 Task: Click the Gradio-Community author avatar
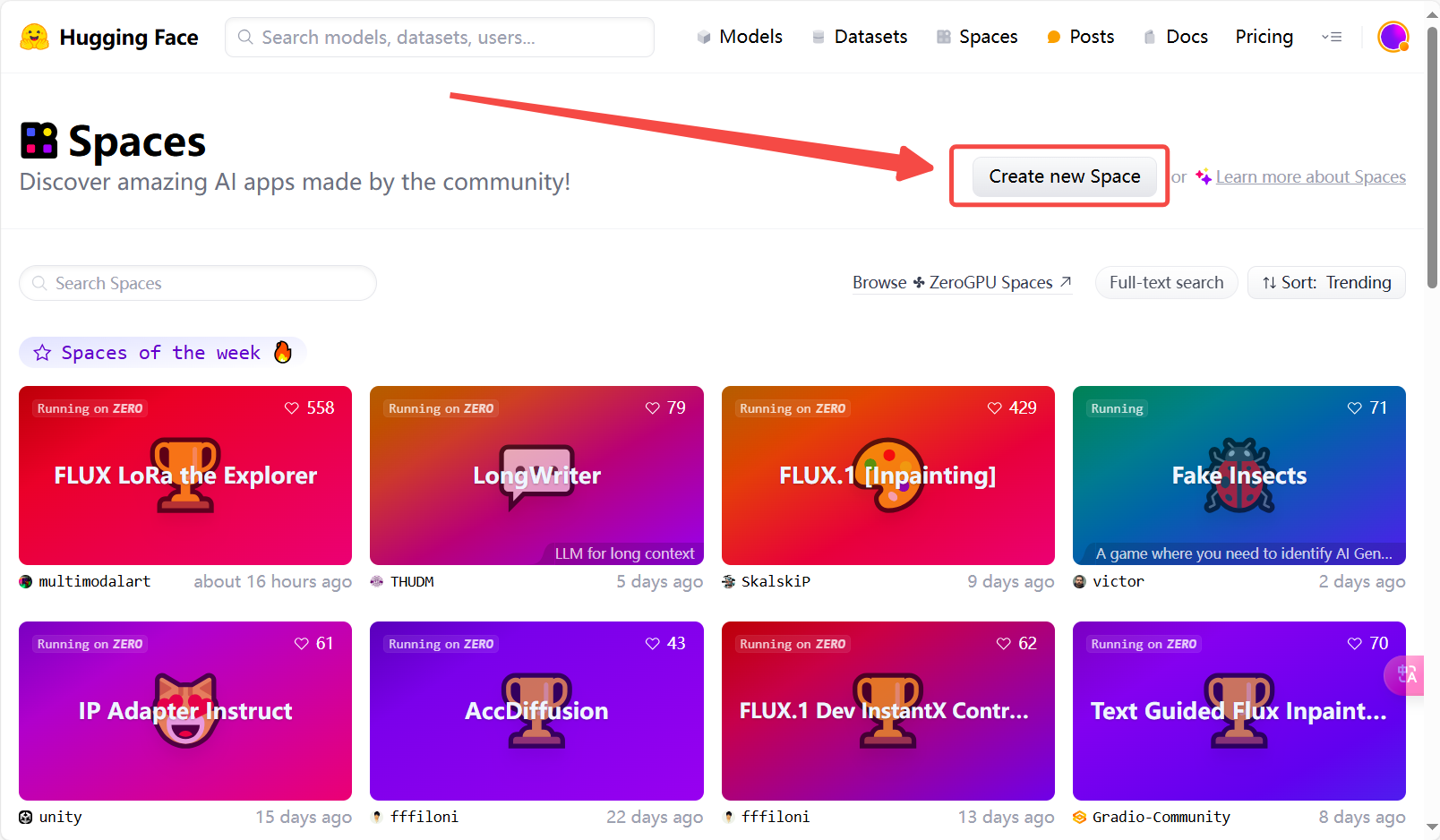click(1080, 818)
